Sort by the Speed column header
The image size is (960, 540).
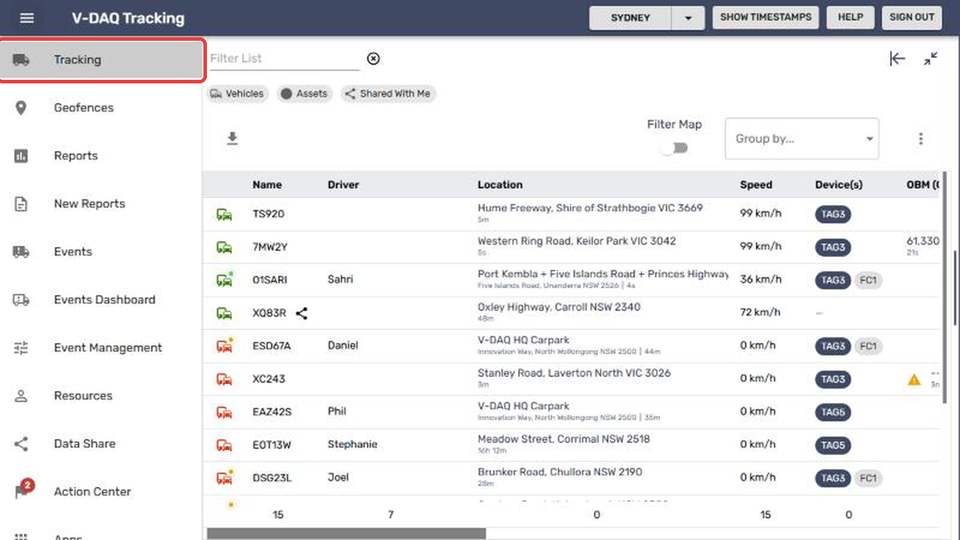756,185
